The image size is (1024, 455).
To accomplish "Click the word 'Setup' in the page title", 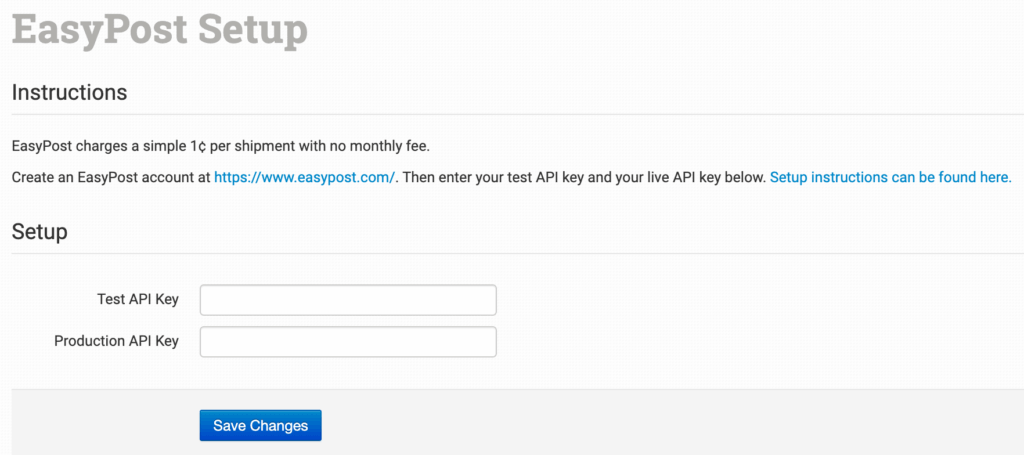I will tap(253, 29).
